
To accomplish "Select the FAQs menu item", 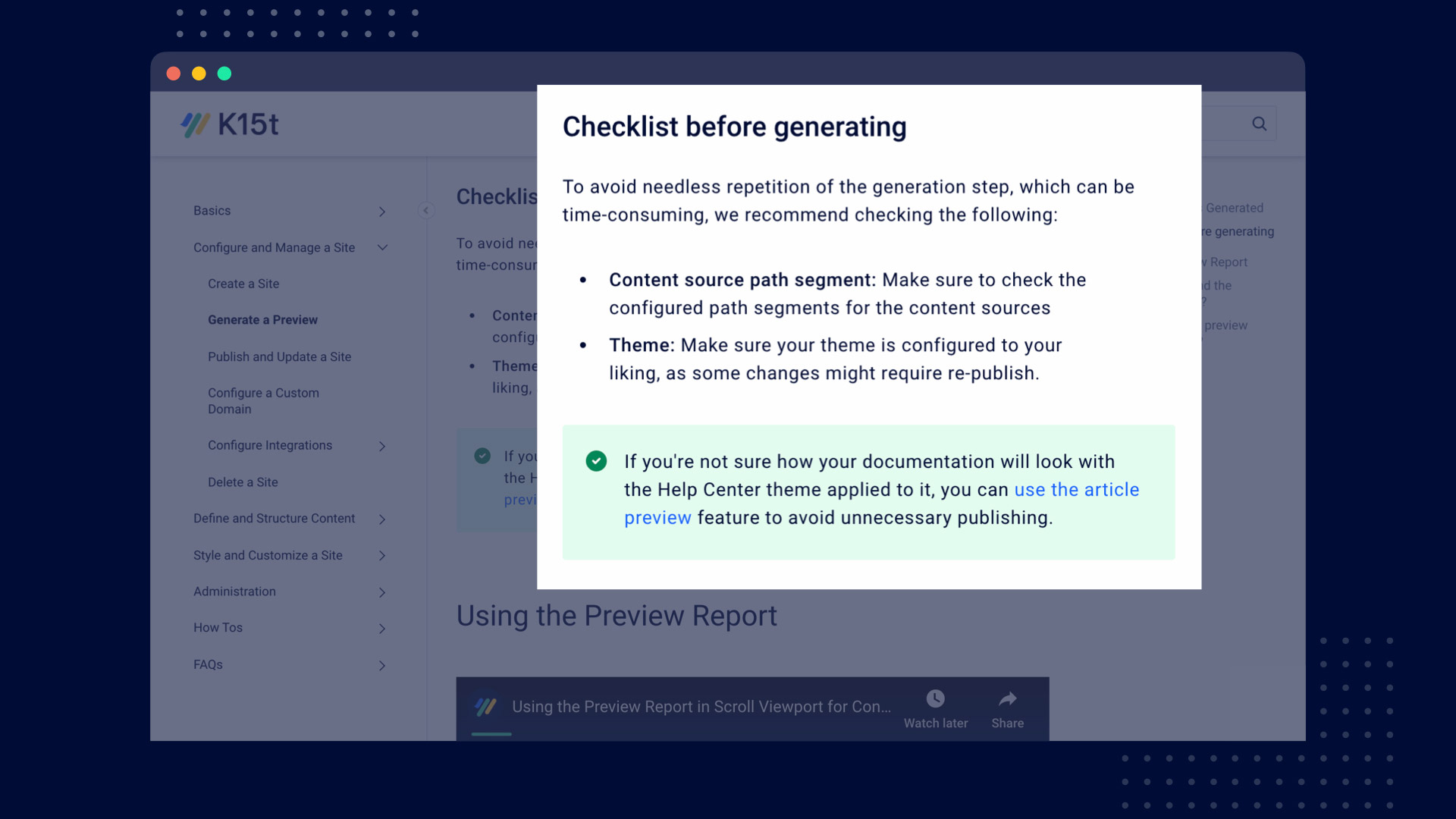I will click(207, 664).
